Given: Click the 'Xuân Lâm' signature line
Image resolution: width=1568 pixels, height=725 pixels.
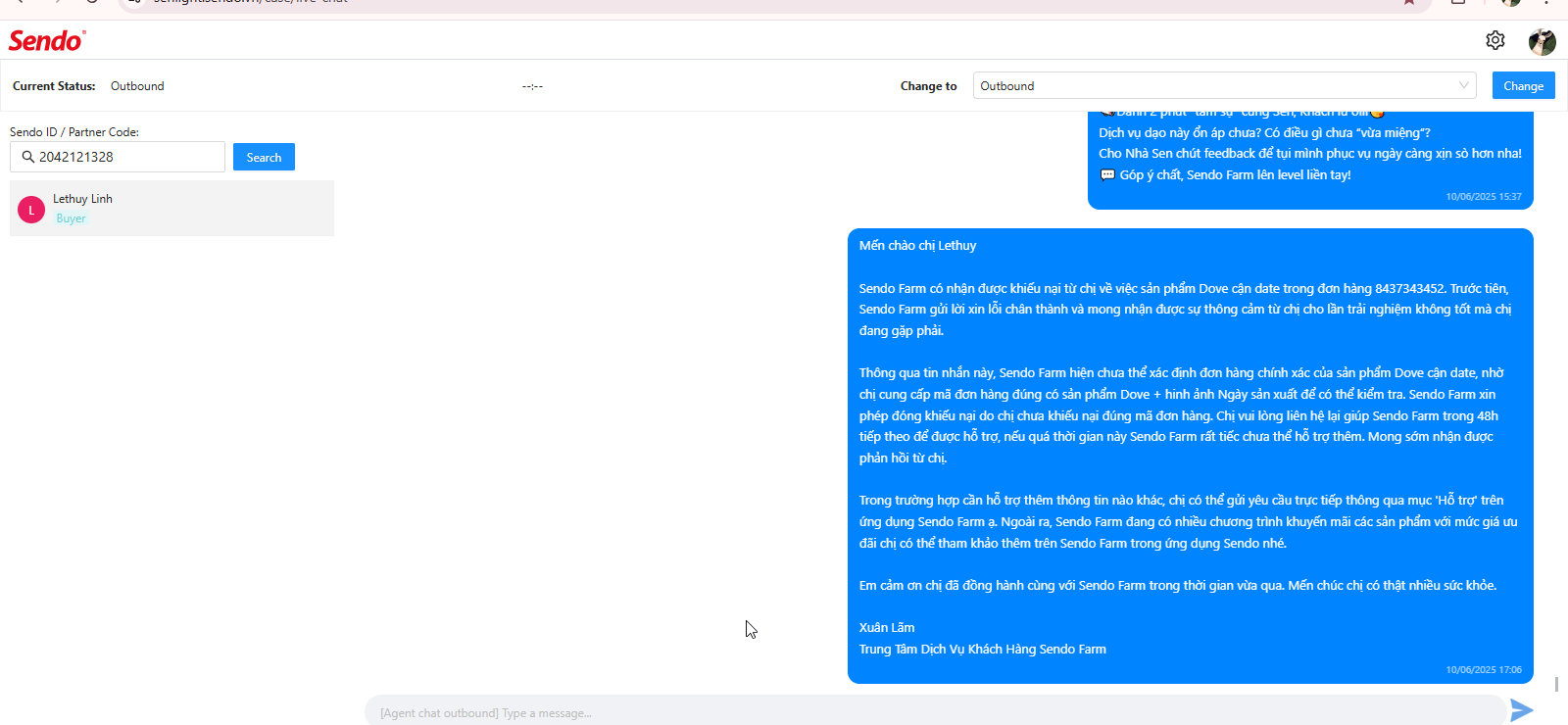Looking at the screenshot, I should pyautogui.click(x=887, y=628).
